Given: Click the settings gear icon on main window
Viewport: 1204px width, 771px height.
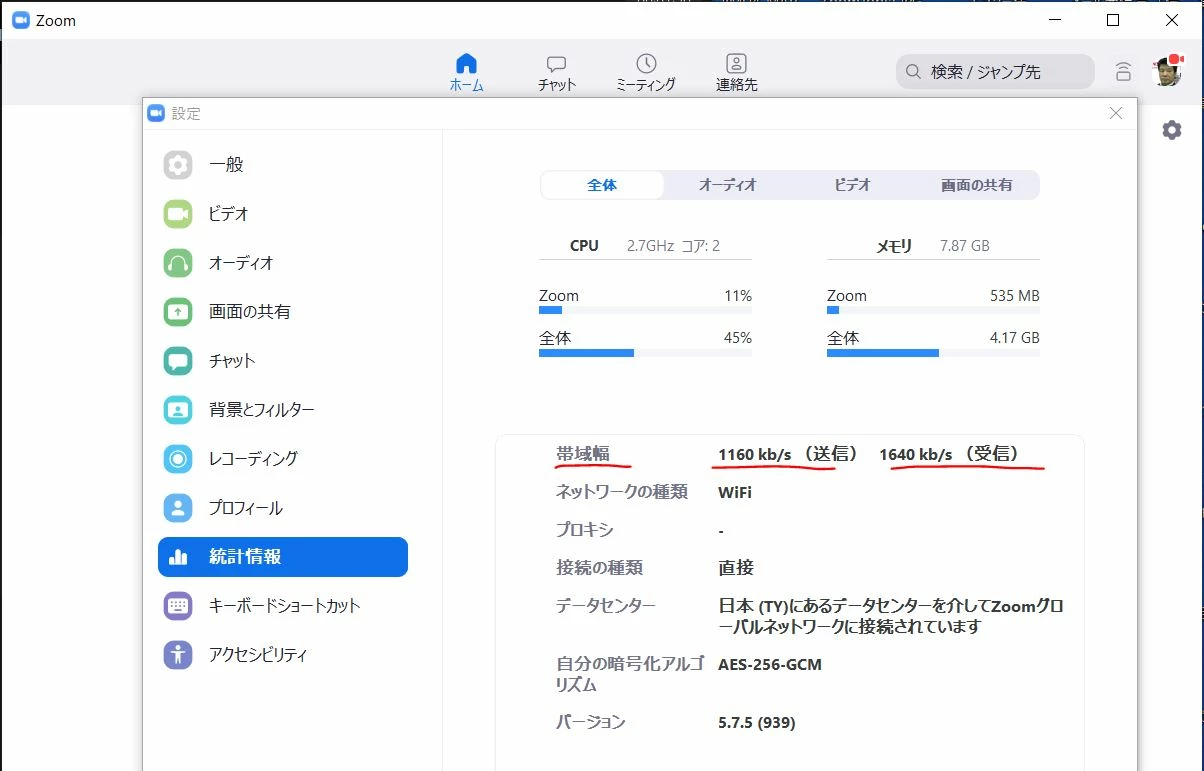Looking at the screenshot, I should point(1172,130).
